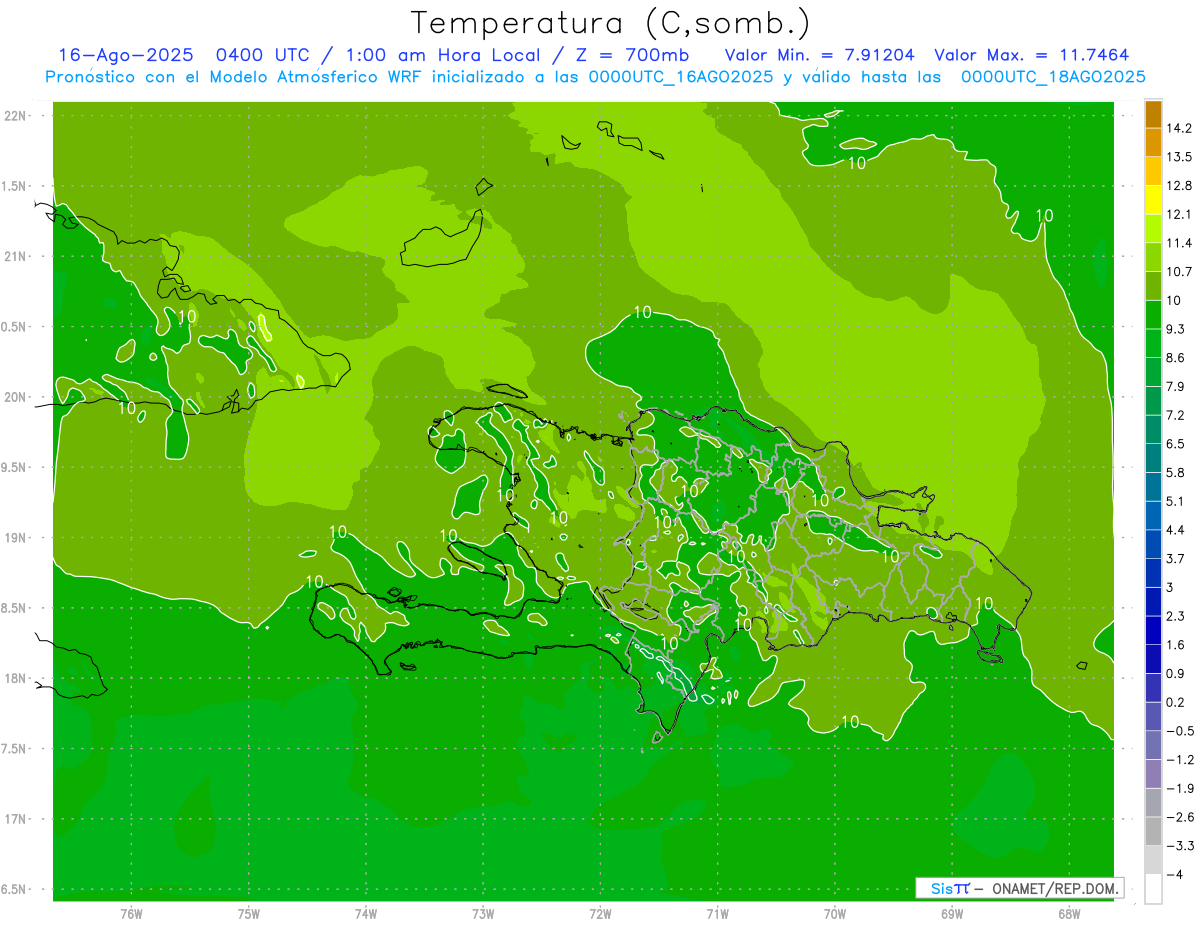Click legend value "8.6"
Viewport: 1200px width, 927px height.
tap(1176, 358)
